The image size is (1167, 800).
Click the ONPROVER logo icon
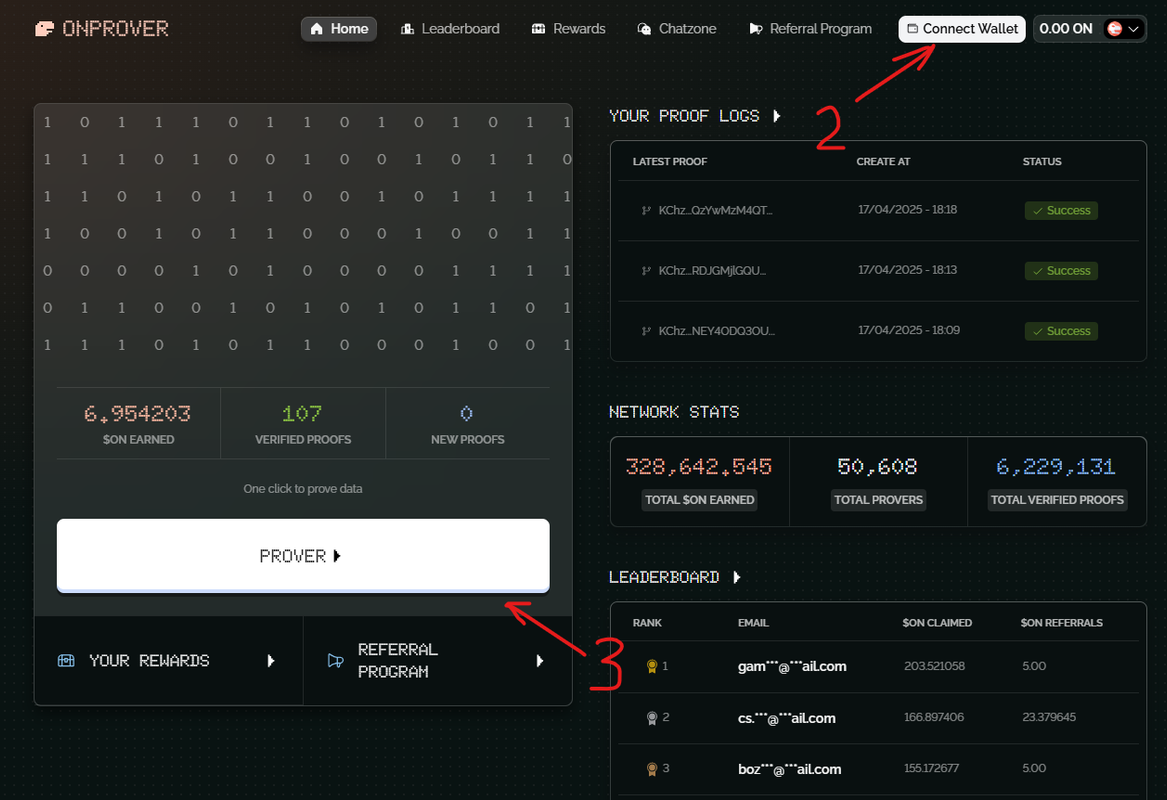click(45, 29)
